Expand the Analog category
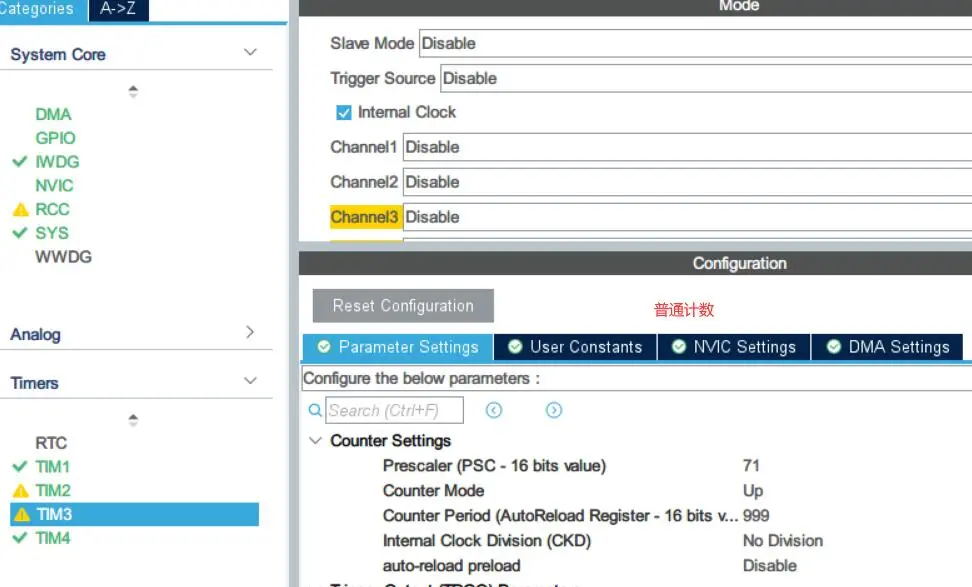 pyautogui.click(x=250, y=333)
